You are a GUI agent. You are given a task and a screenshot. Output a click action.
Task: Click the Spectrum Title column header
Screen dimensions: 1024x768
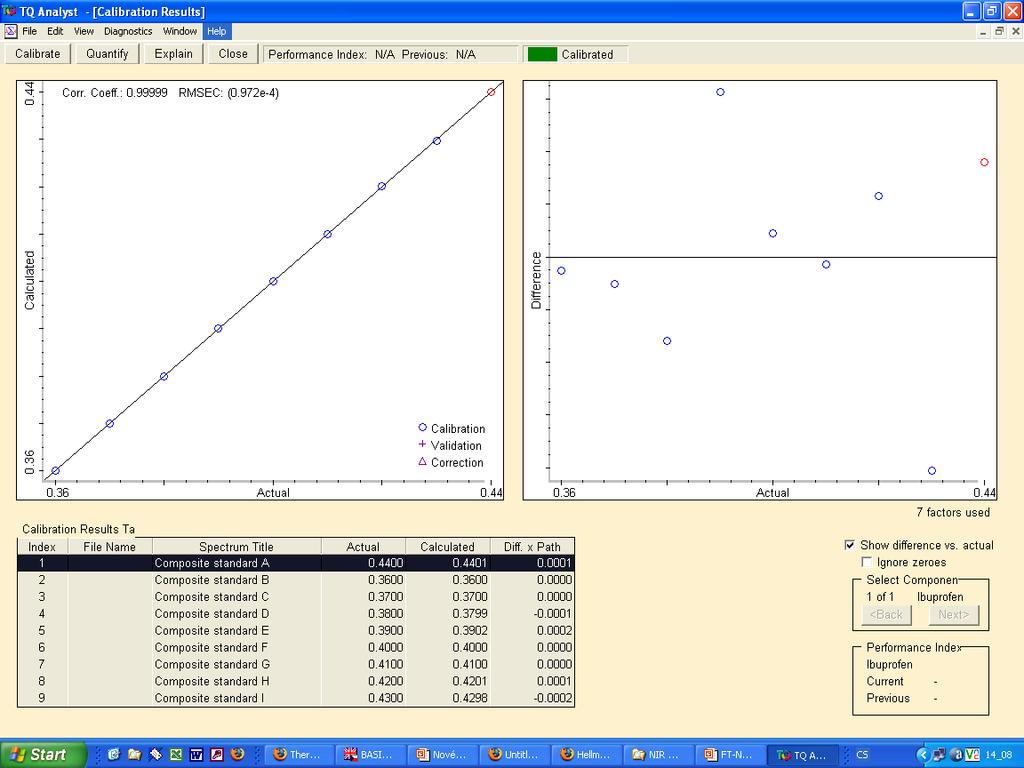point(236,547)
